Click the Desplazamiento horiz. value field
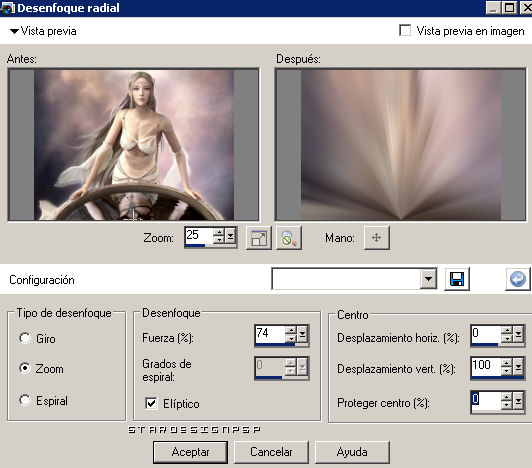This screenshot has width=532, height=468. pos(486,334)
